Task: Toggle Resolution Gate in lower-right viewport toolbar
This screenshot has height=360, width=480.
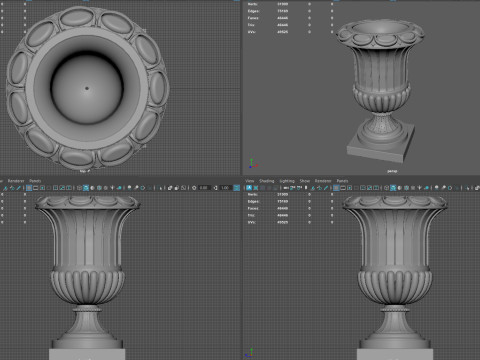Action: (x=349, y=188)
